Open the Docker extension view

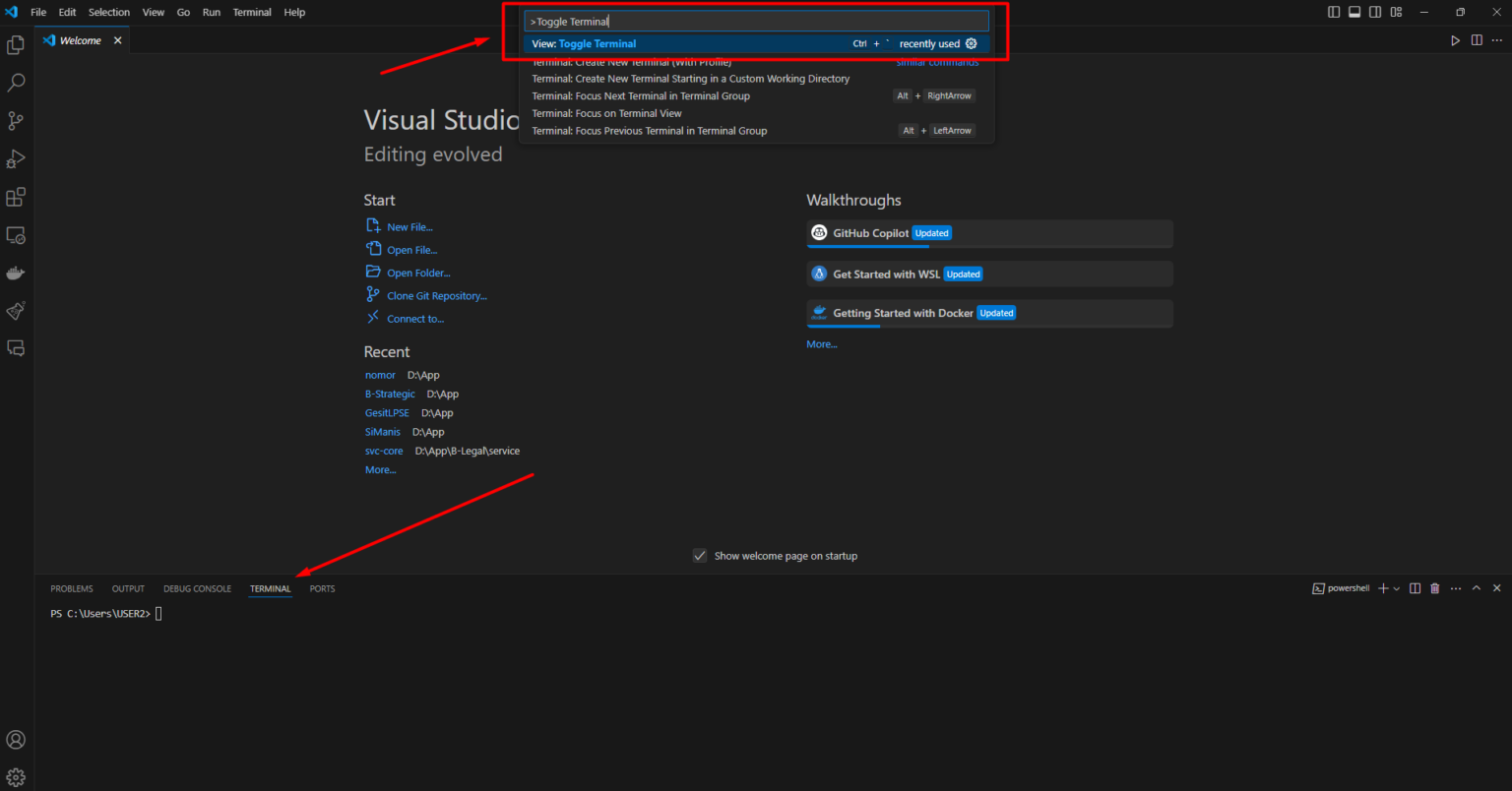pyautogui.click(x=16, y=273)
